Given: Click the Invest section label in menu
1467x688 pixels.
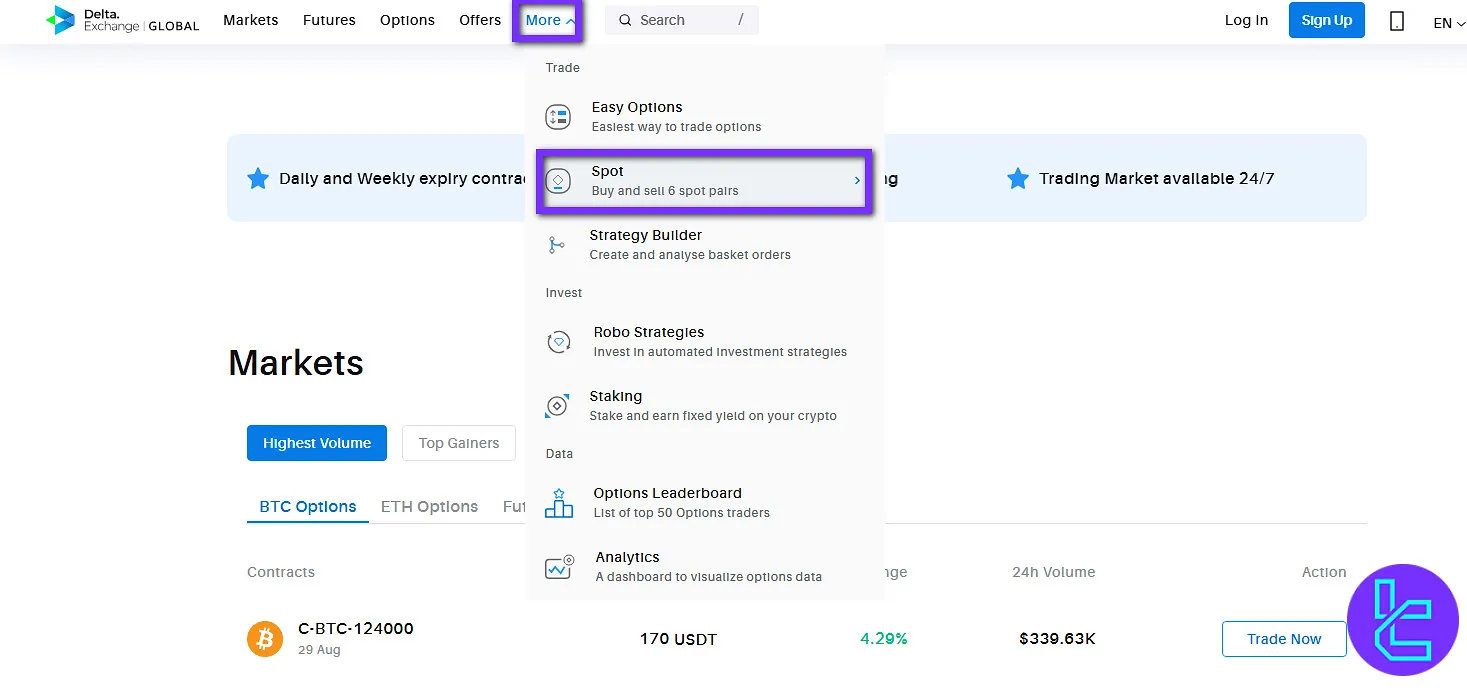Looking at the screenshot, I should point(564,293).
